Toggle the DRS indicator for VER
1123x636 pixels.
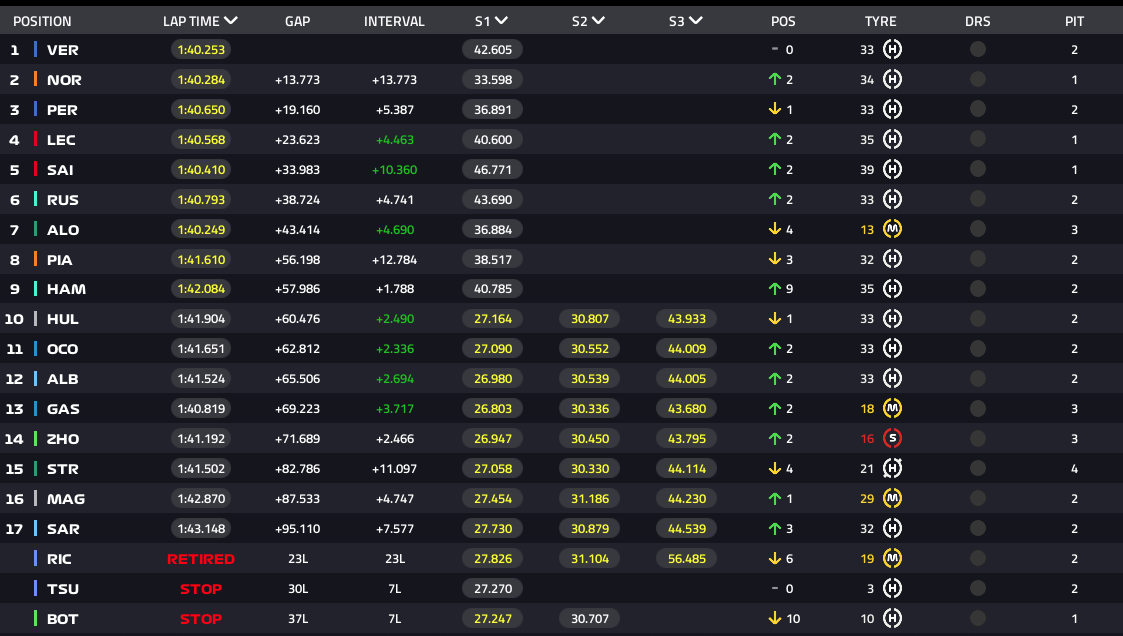click(977, 50)
